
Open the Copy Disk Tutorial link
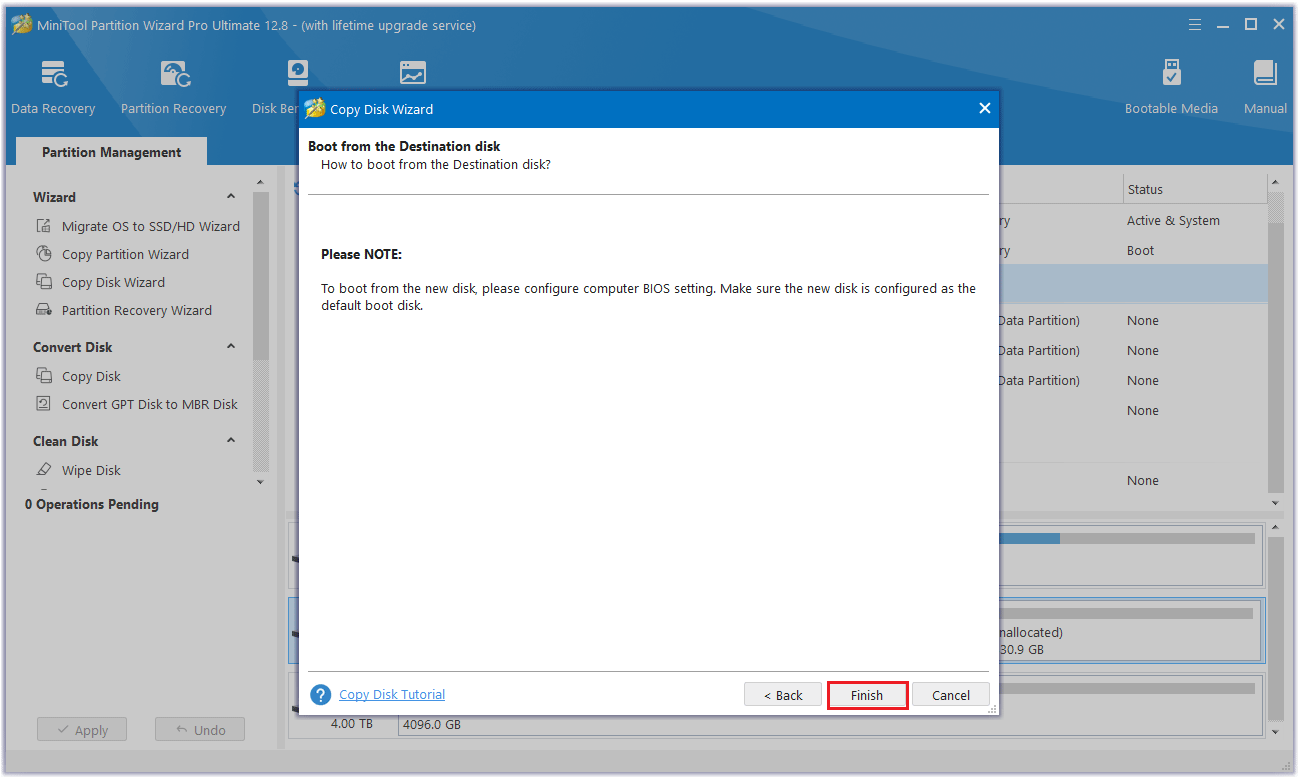coord(392,694)
